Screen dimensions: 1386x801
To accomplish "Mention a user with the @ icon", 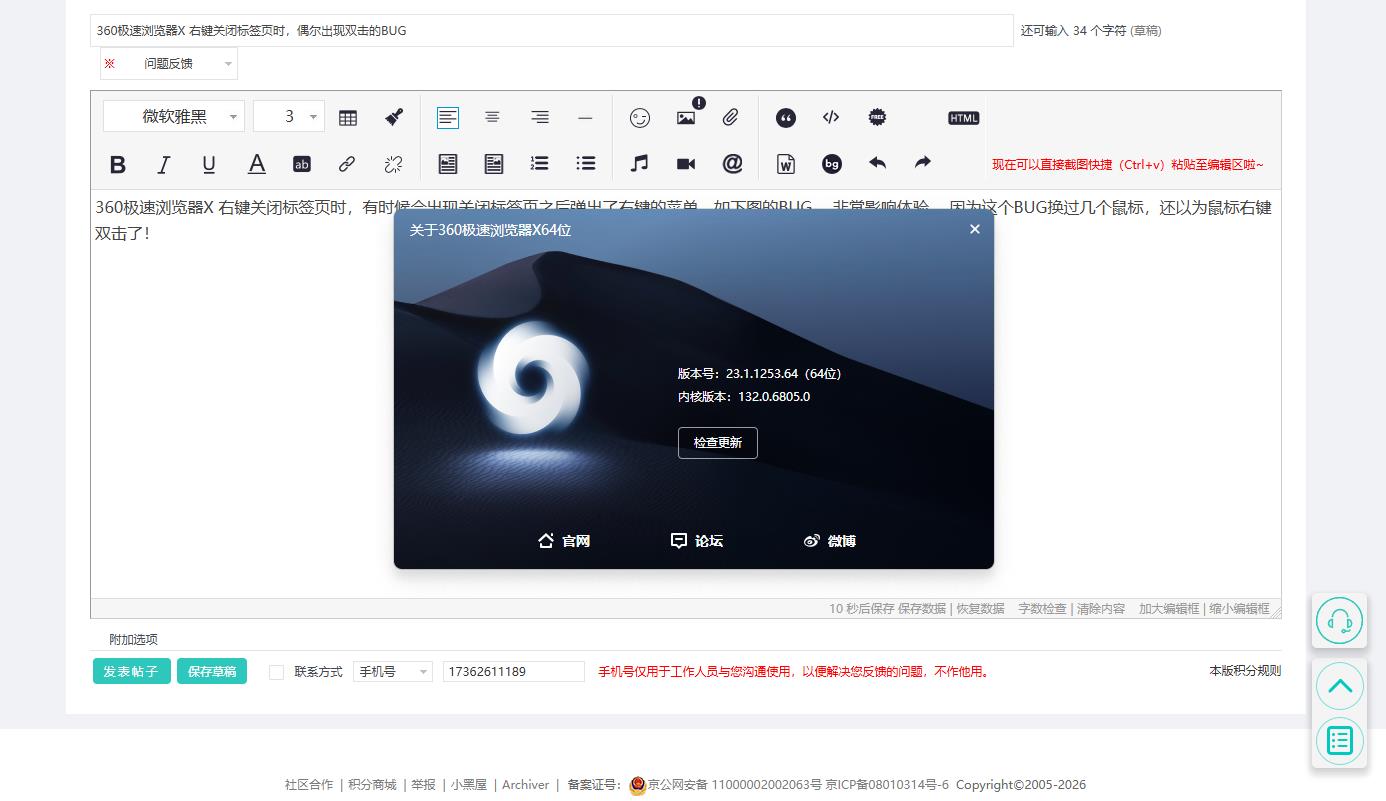I will click(732, 164).
